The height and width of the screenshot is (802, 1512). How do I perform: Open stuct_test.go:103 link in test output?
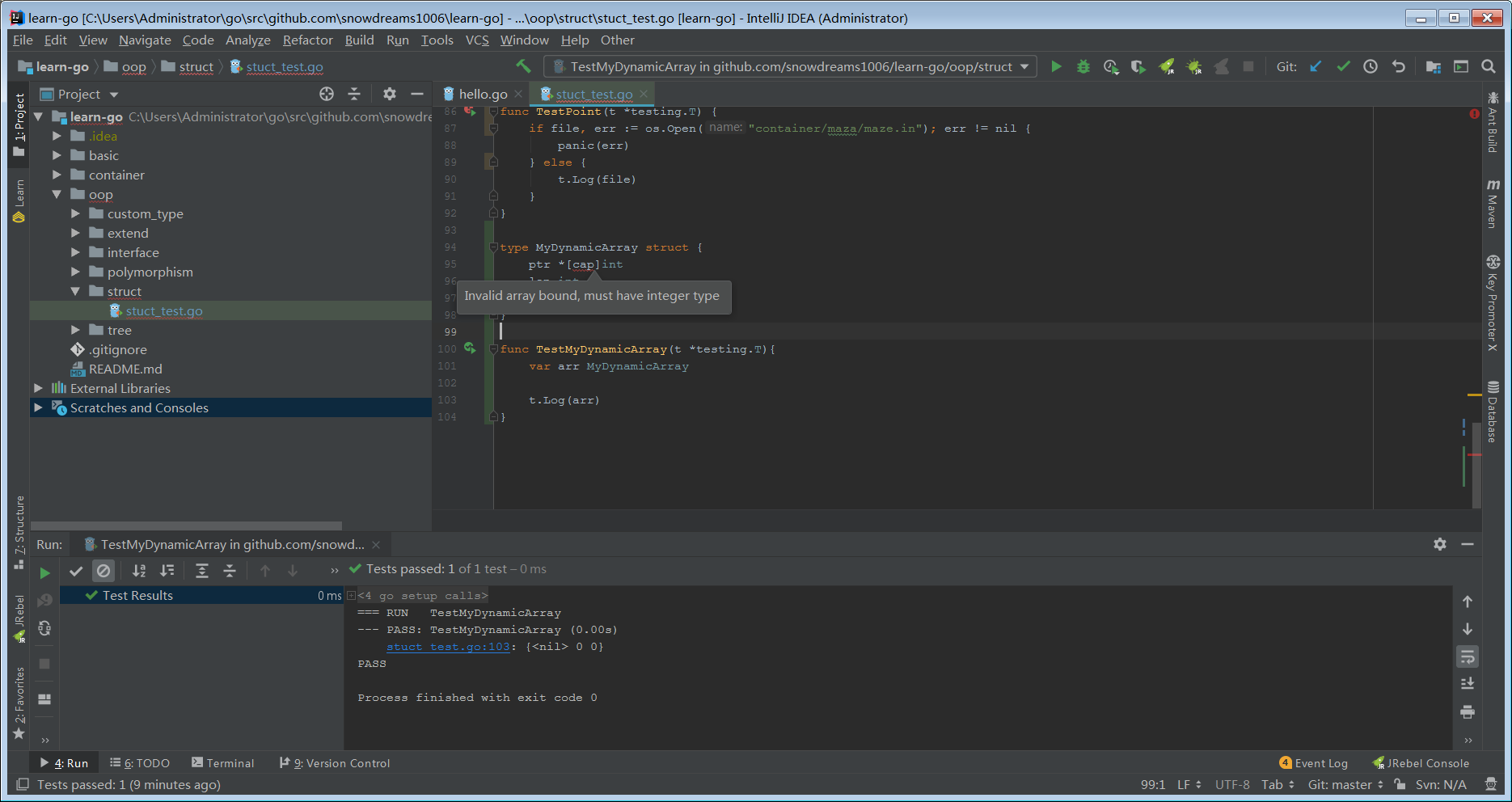point(447,646)
